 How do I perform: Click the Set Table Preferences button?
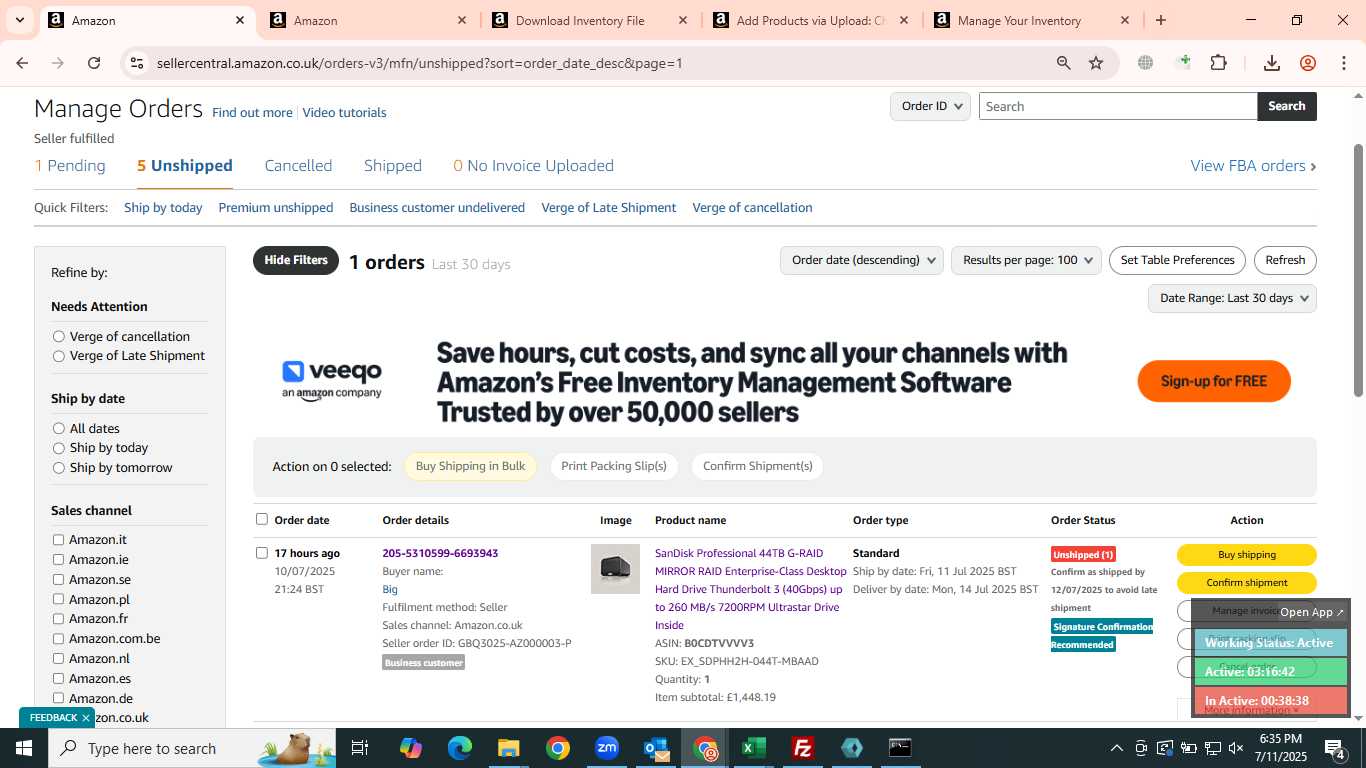point(1177,260)
